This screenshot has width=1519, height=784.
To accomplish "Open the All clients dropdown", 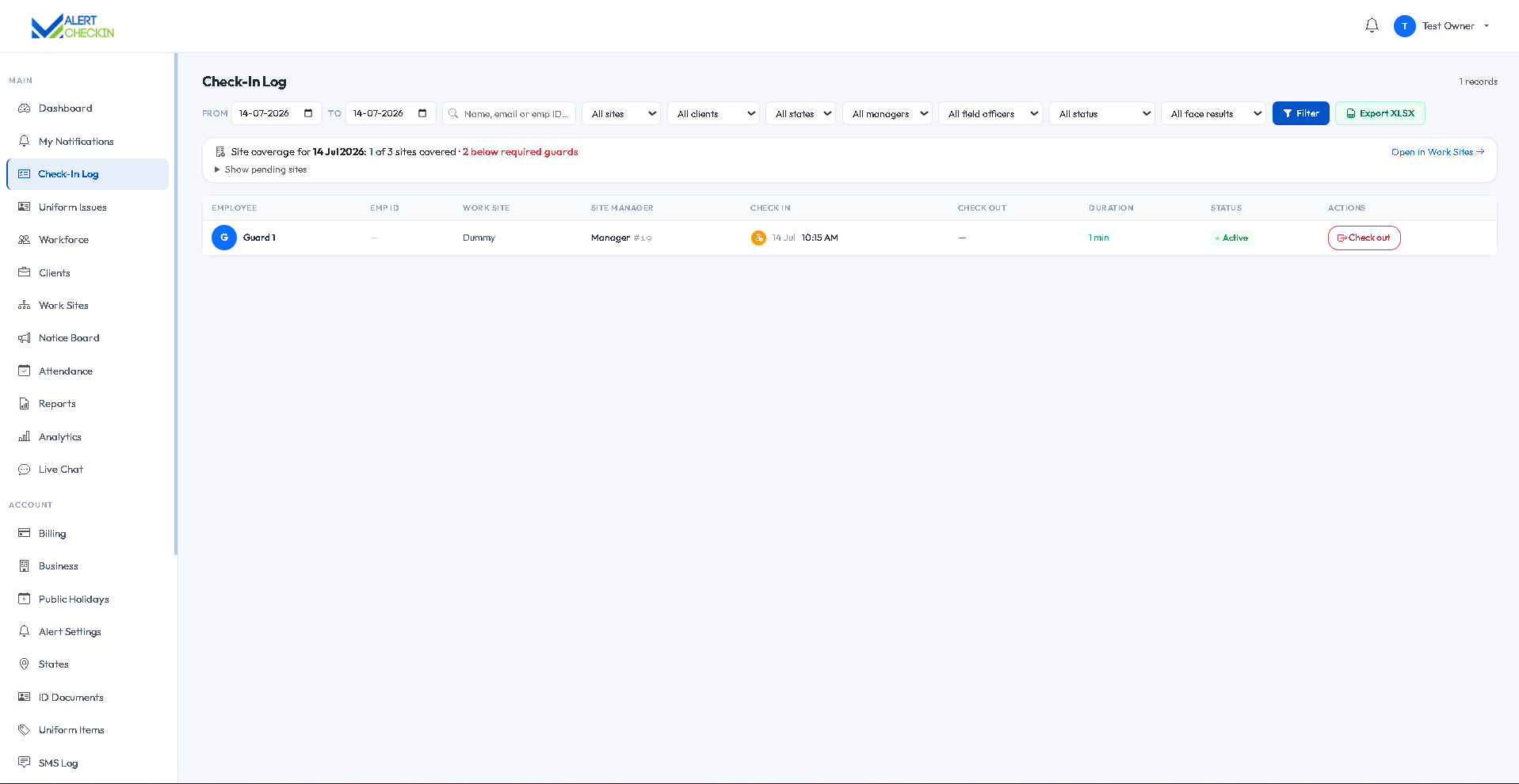I will [x=713, y=113].
